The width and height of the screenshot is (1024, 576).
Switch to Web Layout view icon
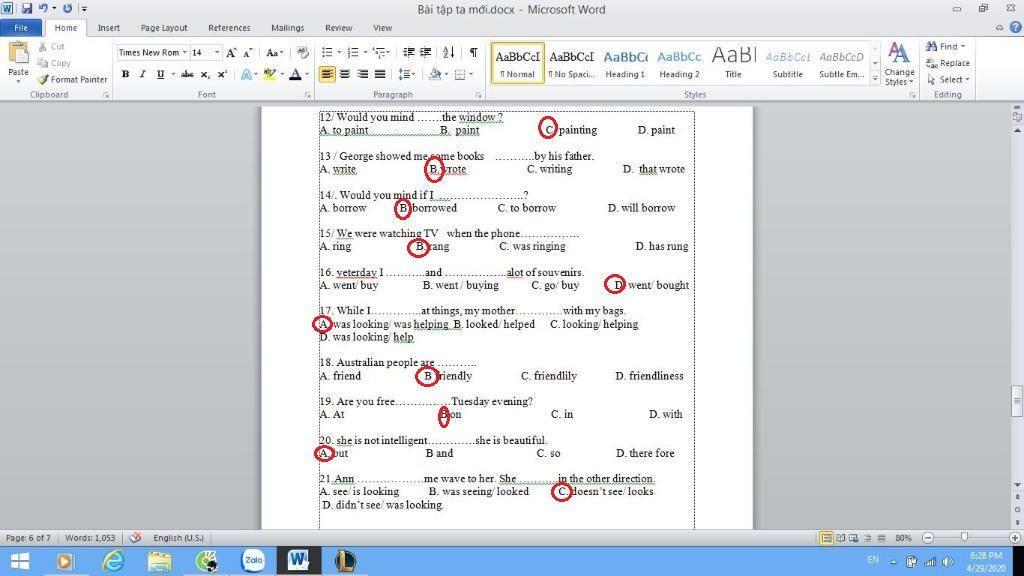[854, 537]
